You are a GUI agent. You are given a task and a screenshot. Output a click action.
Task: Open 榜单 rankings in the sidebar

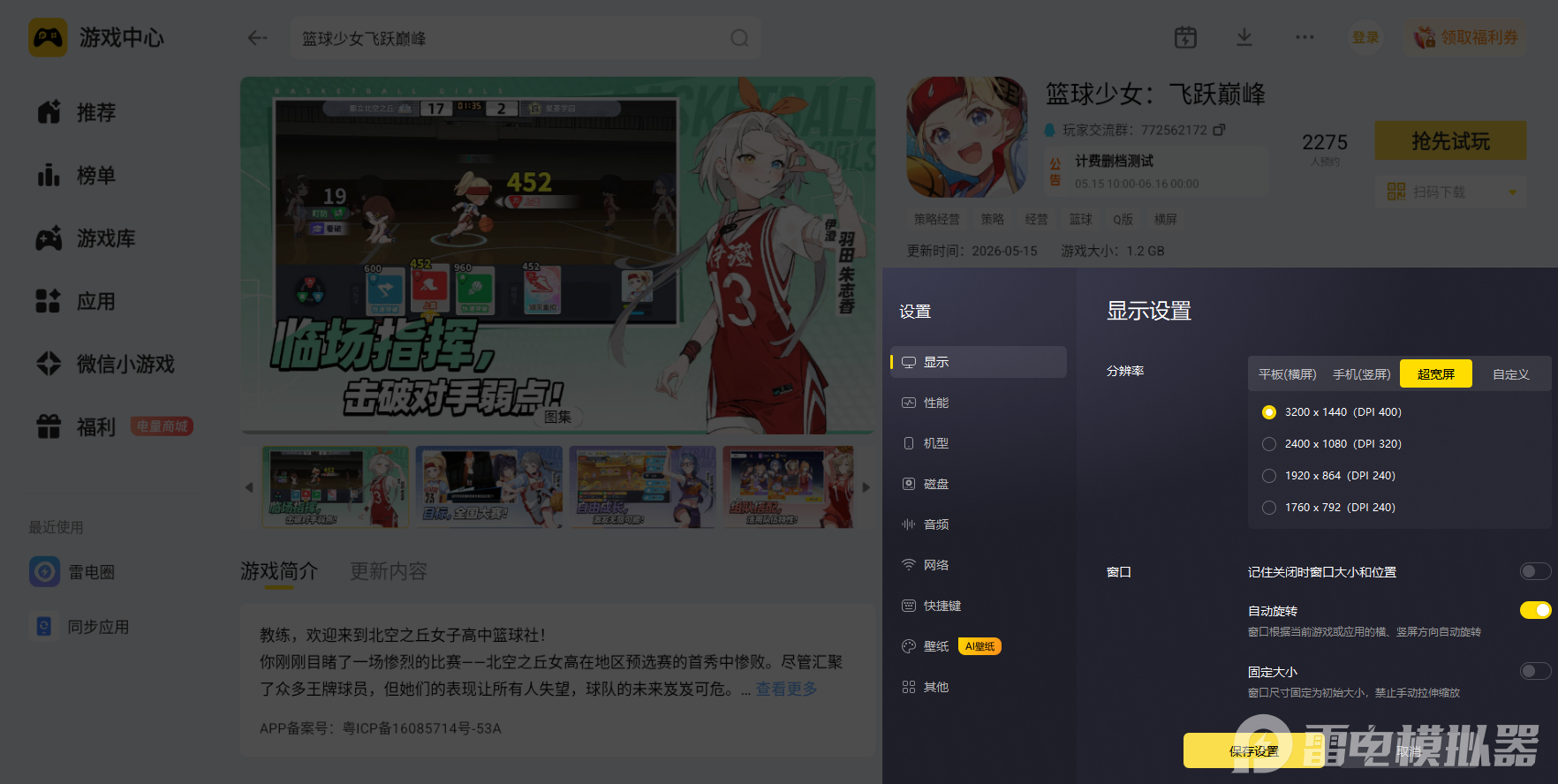coord(77,175)
